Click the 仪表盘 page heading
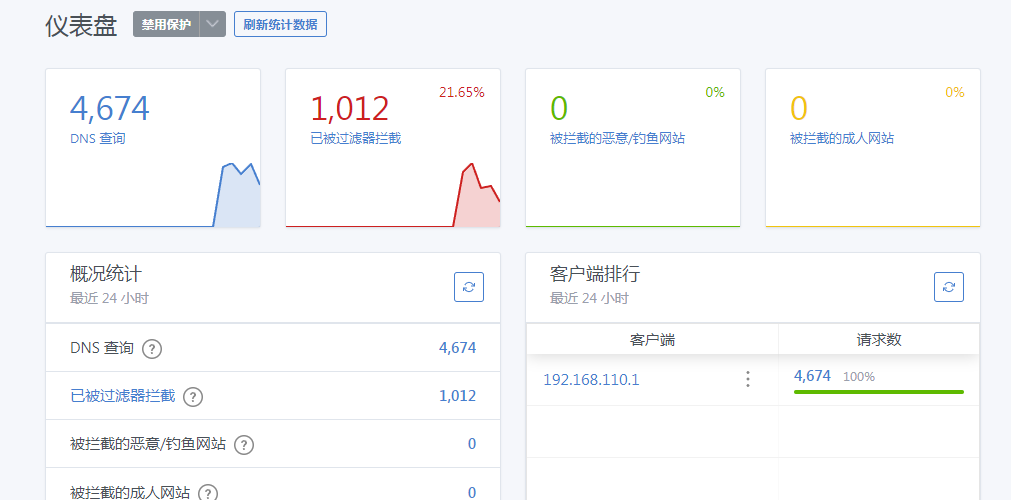 81,25
